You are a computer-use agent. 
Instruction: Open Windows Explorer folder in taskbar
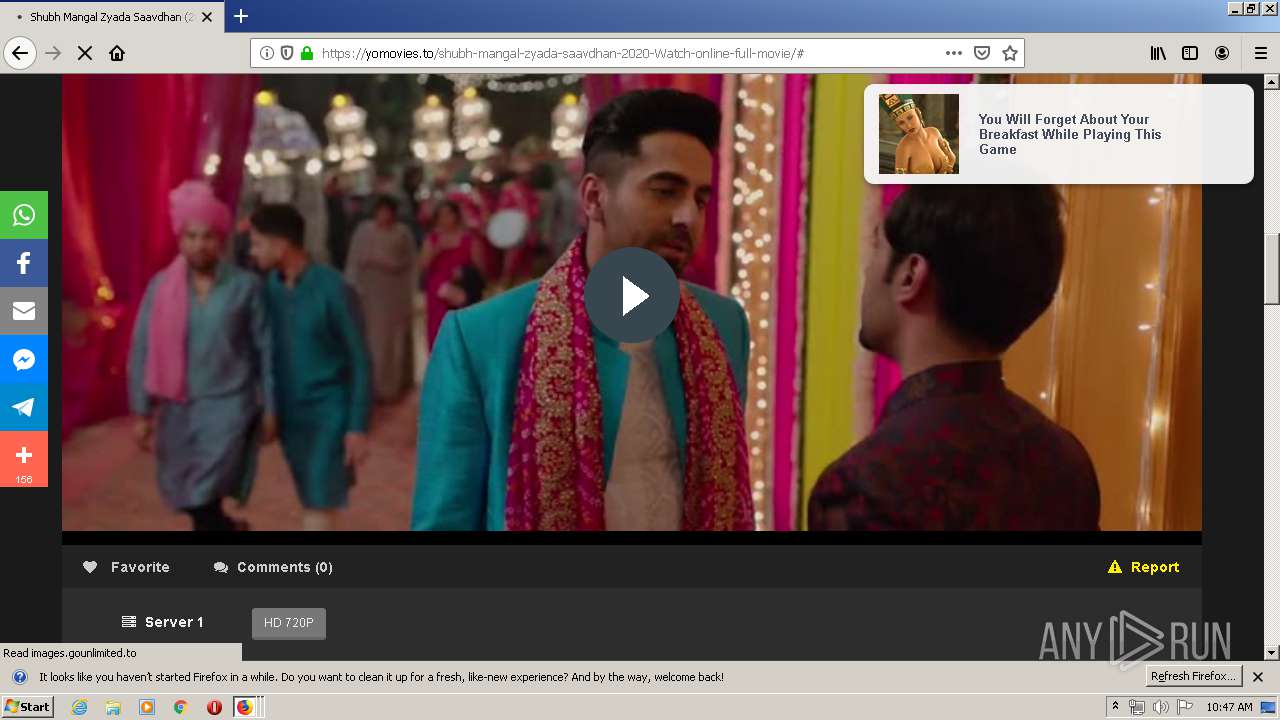pyautogui.click(x=113, y=707)
